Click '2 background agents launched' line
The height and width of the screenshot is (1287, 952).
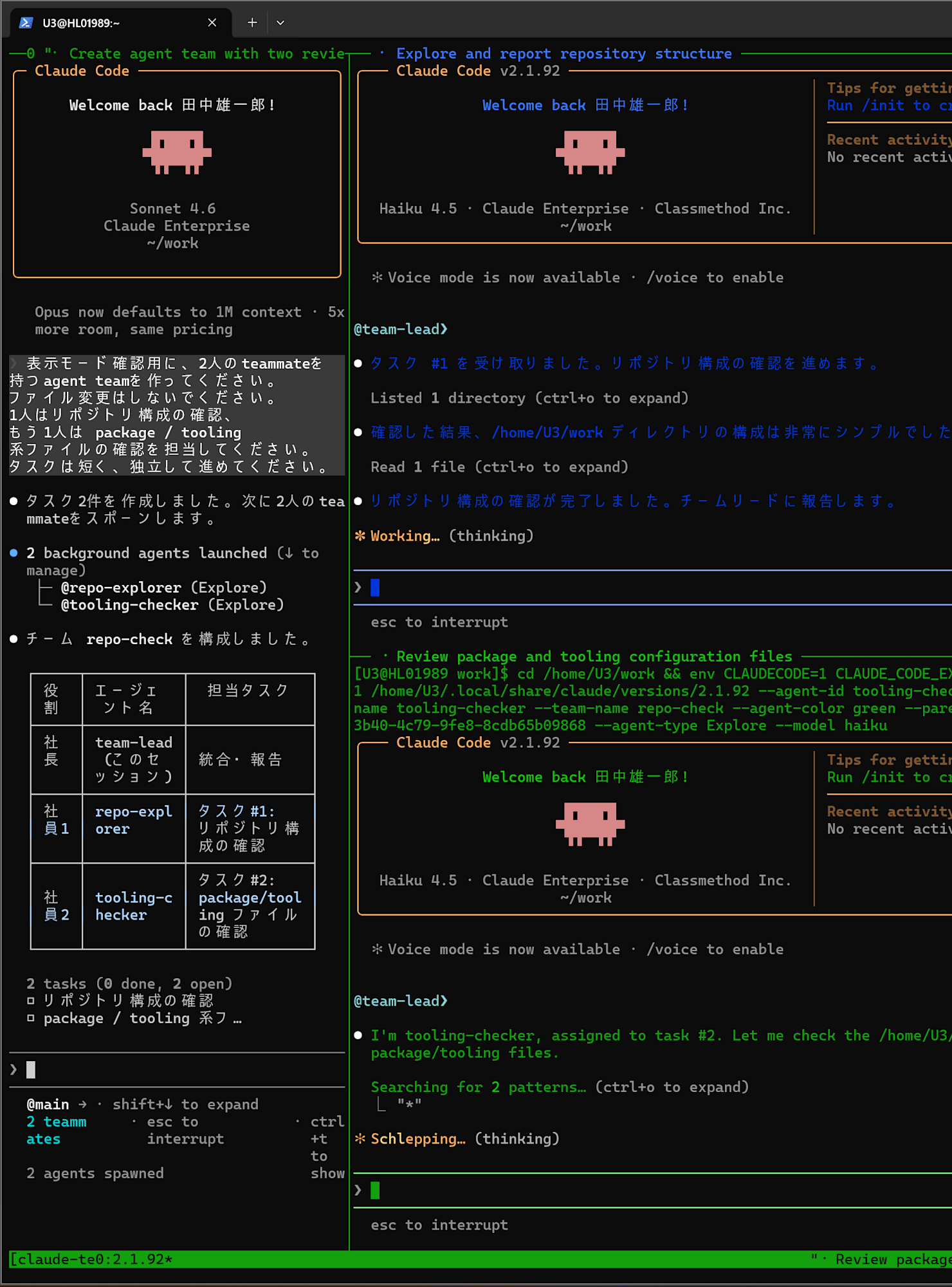click(x=172, y=561)
